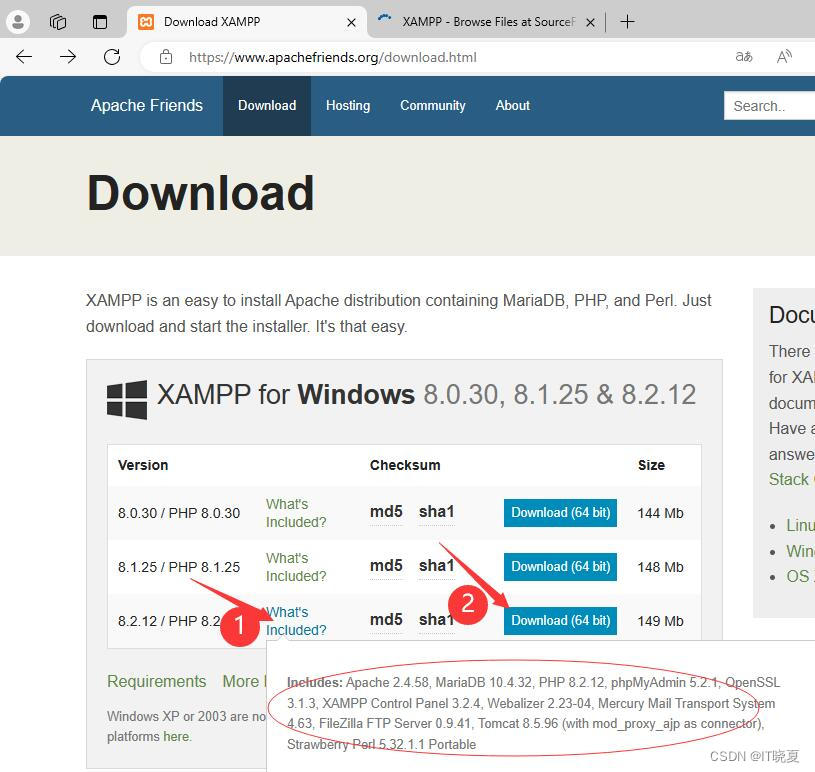Open the browser profile avatar icon

[x=18, y=22]
